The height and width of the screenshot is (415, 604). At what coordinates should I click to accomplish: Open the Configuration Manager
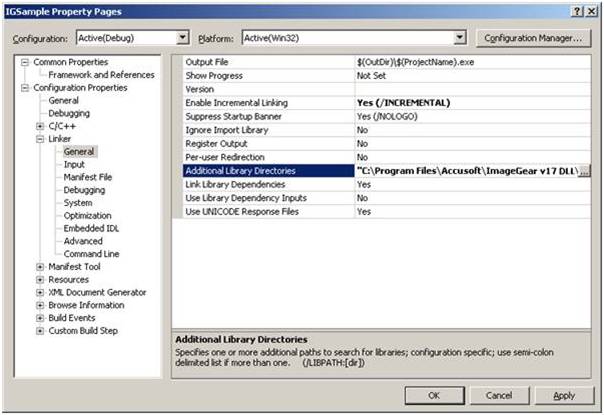click(x=530, y=38)
